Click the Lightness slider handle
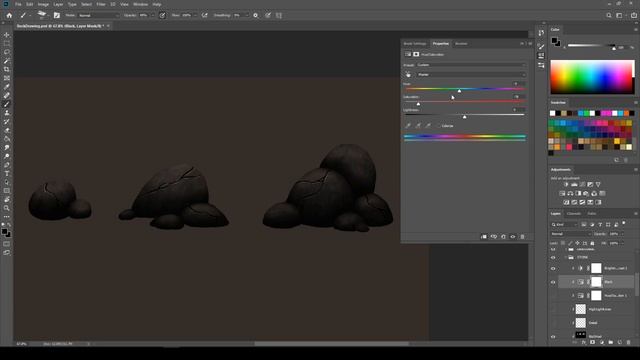 464,117
